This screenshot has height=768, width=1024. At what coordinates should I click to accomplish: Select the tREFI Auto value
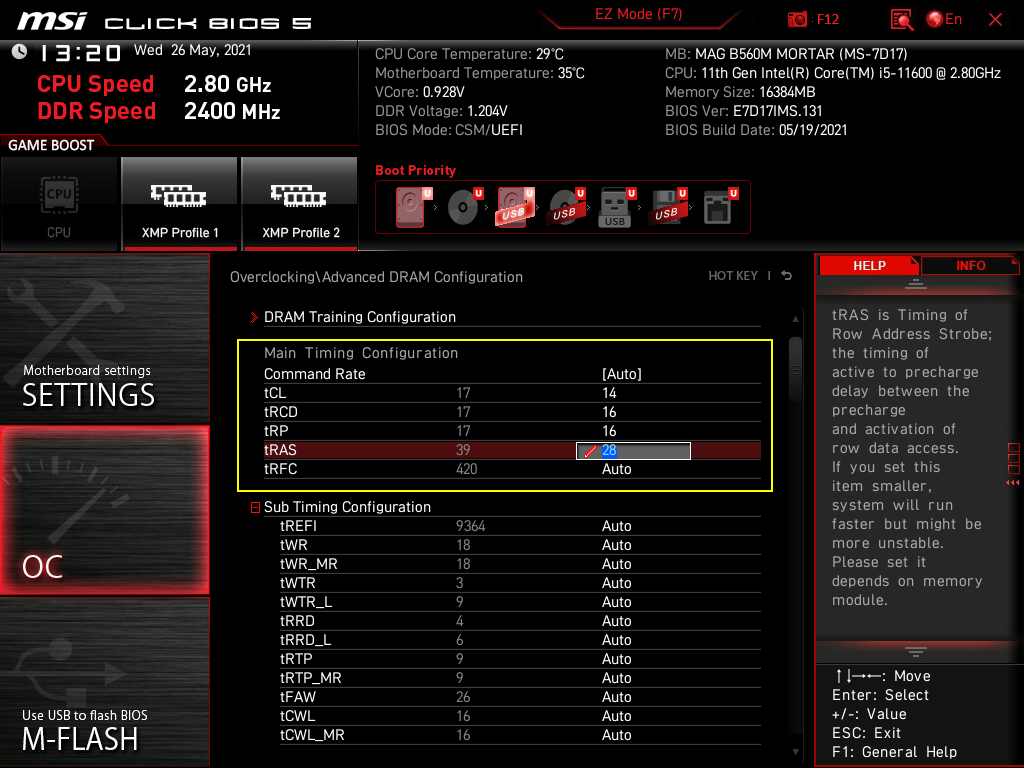[616, 526]
